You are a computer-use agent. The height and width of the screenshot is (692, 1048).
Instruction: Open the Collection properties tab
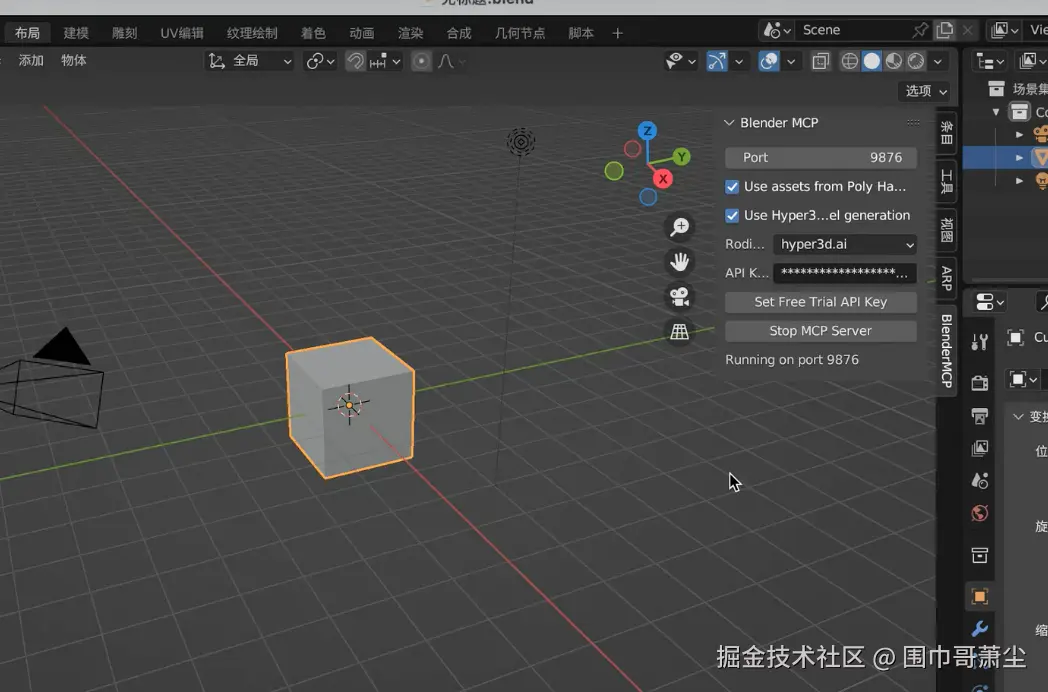pyautogui.click(x=980, y=555)
